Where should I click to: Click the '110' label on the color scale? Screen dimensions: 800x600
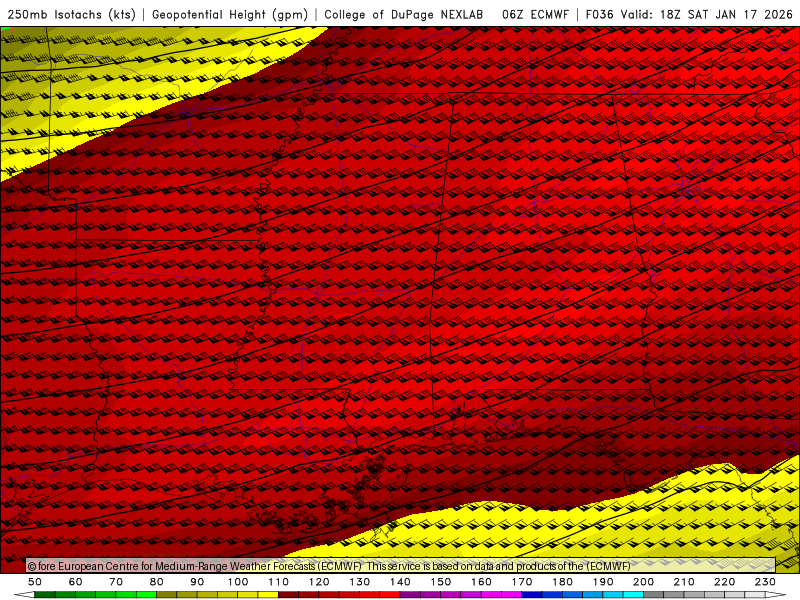pos(279,582)
